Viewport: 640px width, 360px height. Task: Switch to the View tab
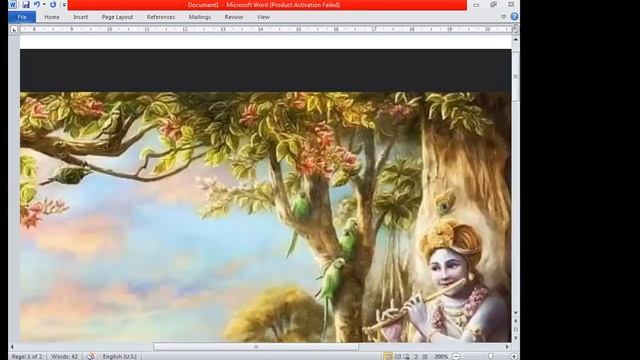(x=263, y=17)
